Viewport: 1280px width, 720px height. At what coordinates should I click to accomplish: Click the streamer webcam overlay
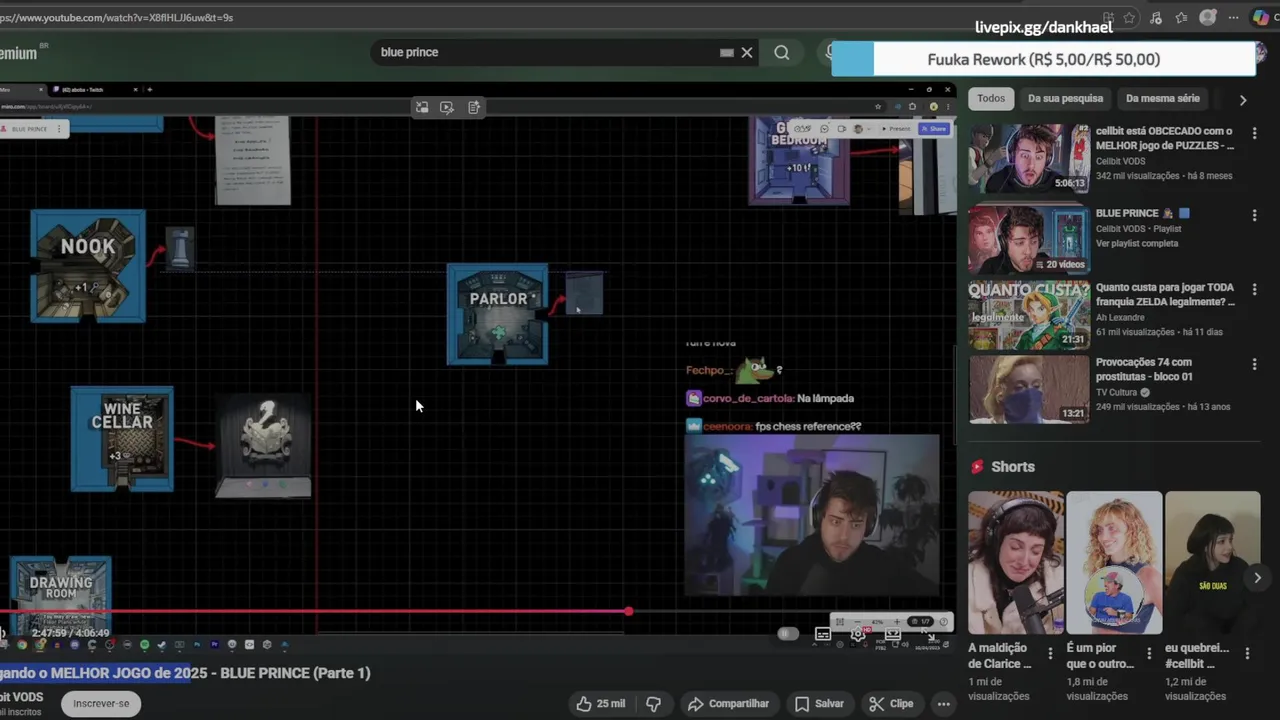[812, 515]
